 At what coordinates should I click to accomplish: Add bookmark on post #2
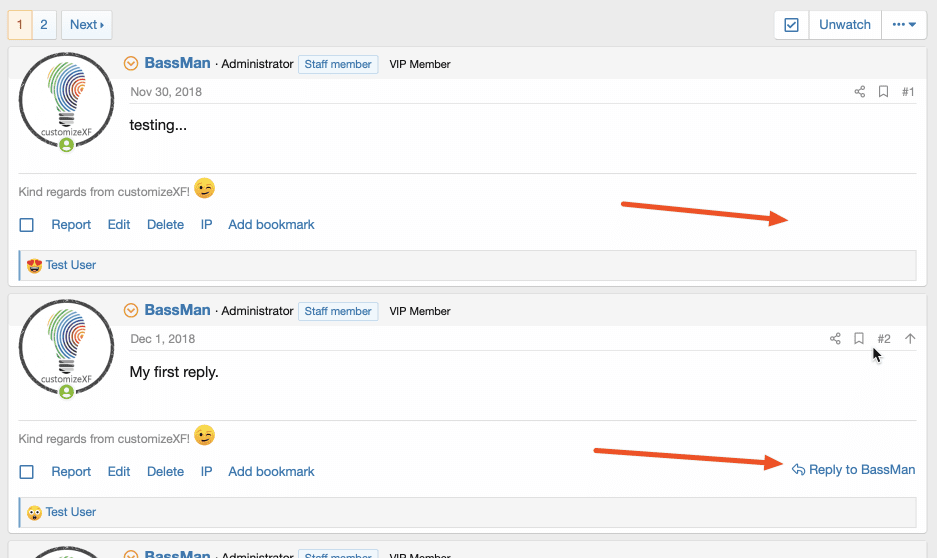tap(271, 471)
